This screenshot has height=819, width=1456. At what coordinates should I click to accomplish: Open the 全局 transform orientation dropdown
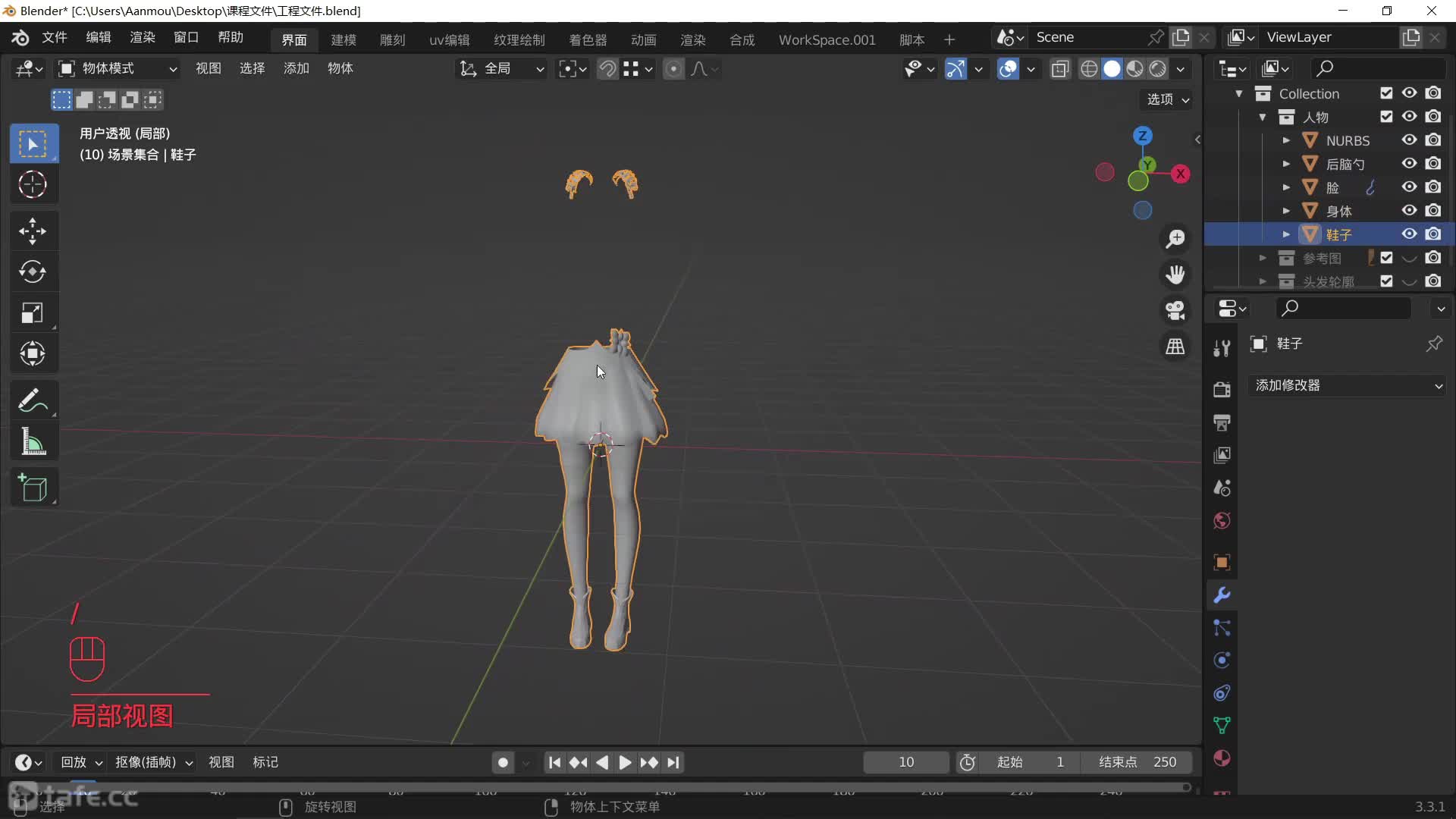[x=501, y=69]
